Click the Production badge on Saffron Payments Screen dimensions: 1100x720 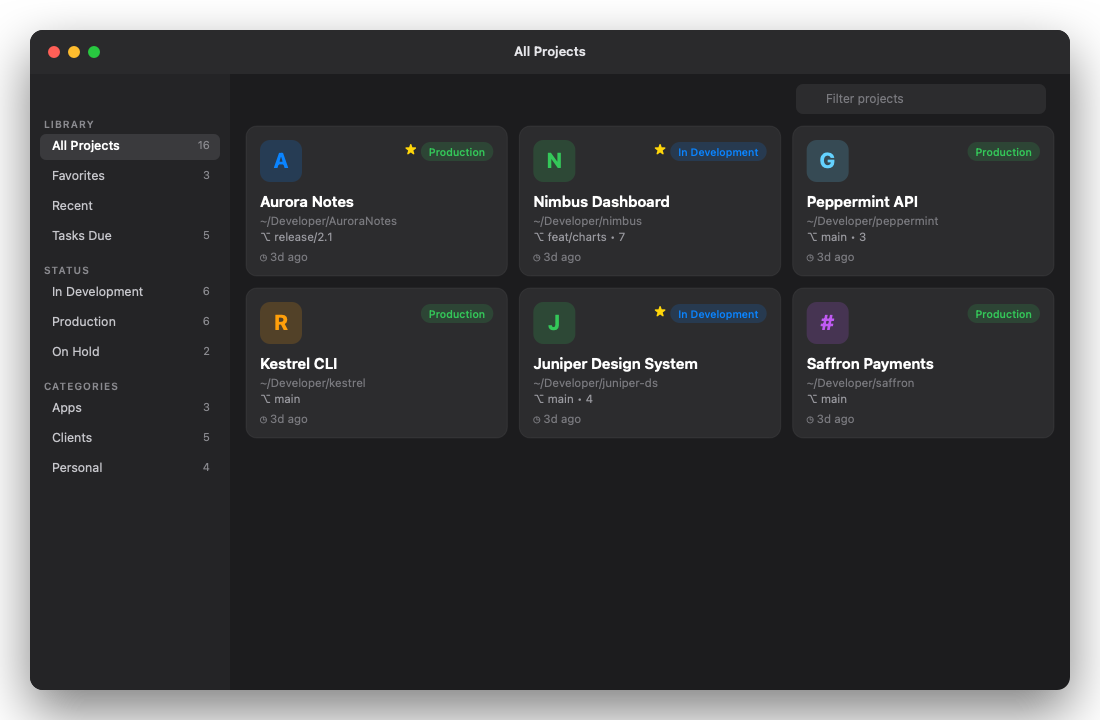pos(1003,314)
